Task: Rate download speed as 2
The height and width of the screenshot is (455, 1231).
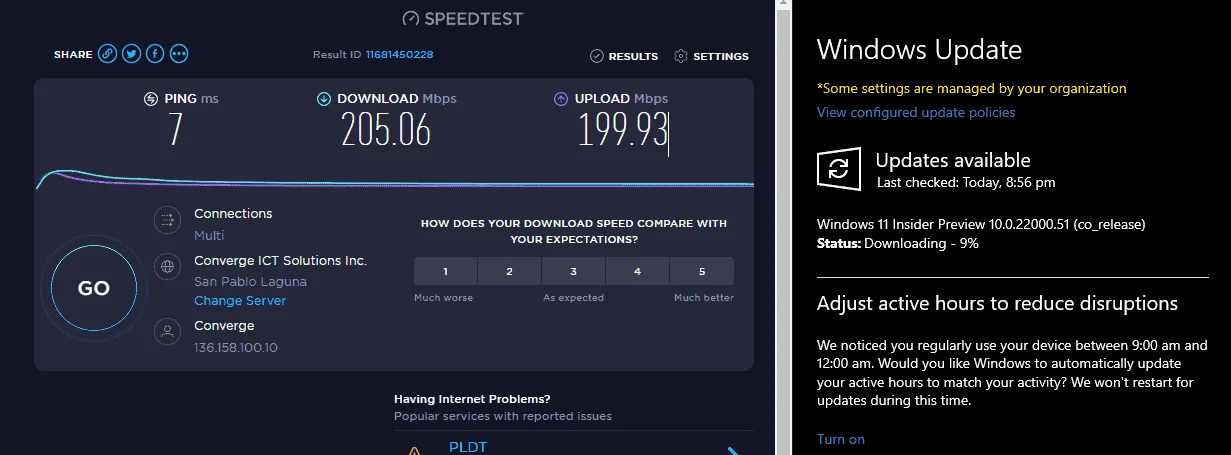Action: [509, 271]
